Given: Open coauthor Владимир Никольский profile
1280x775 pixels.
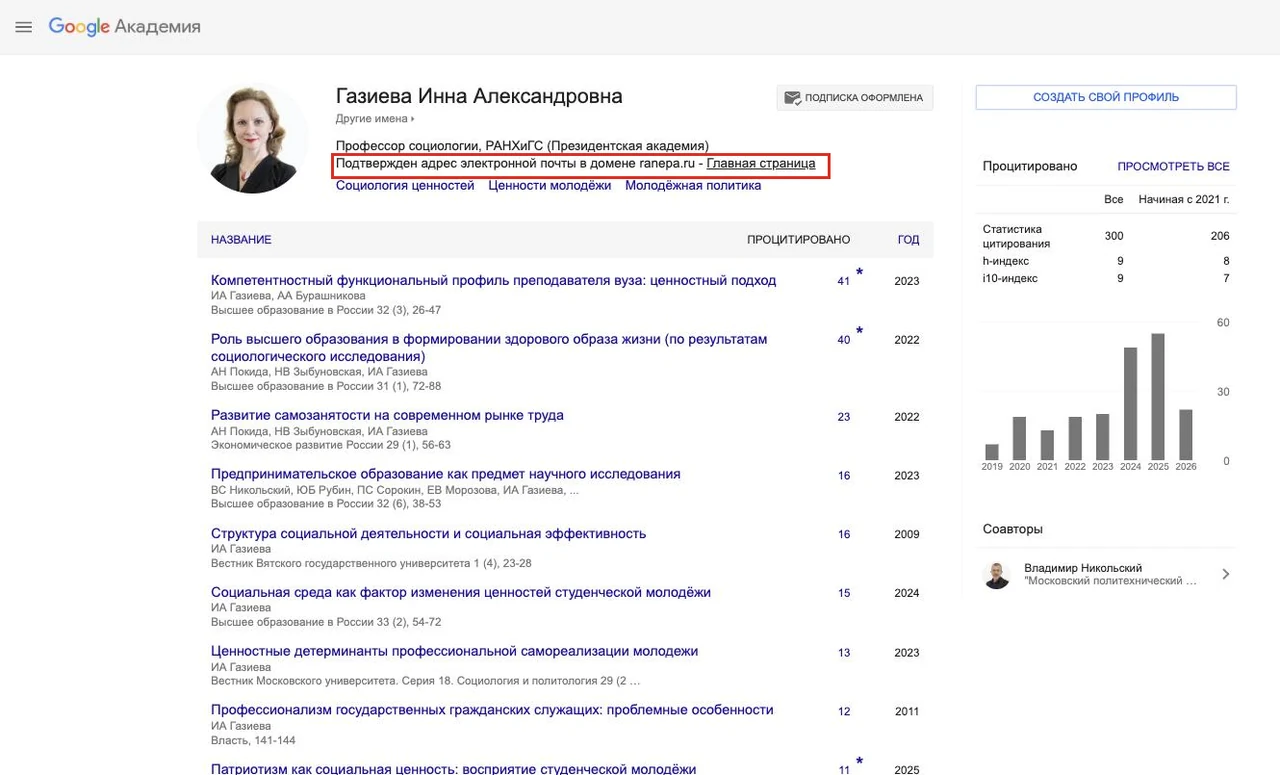Looking at the screenshot, I should tap(1083, 568).
